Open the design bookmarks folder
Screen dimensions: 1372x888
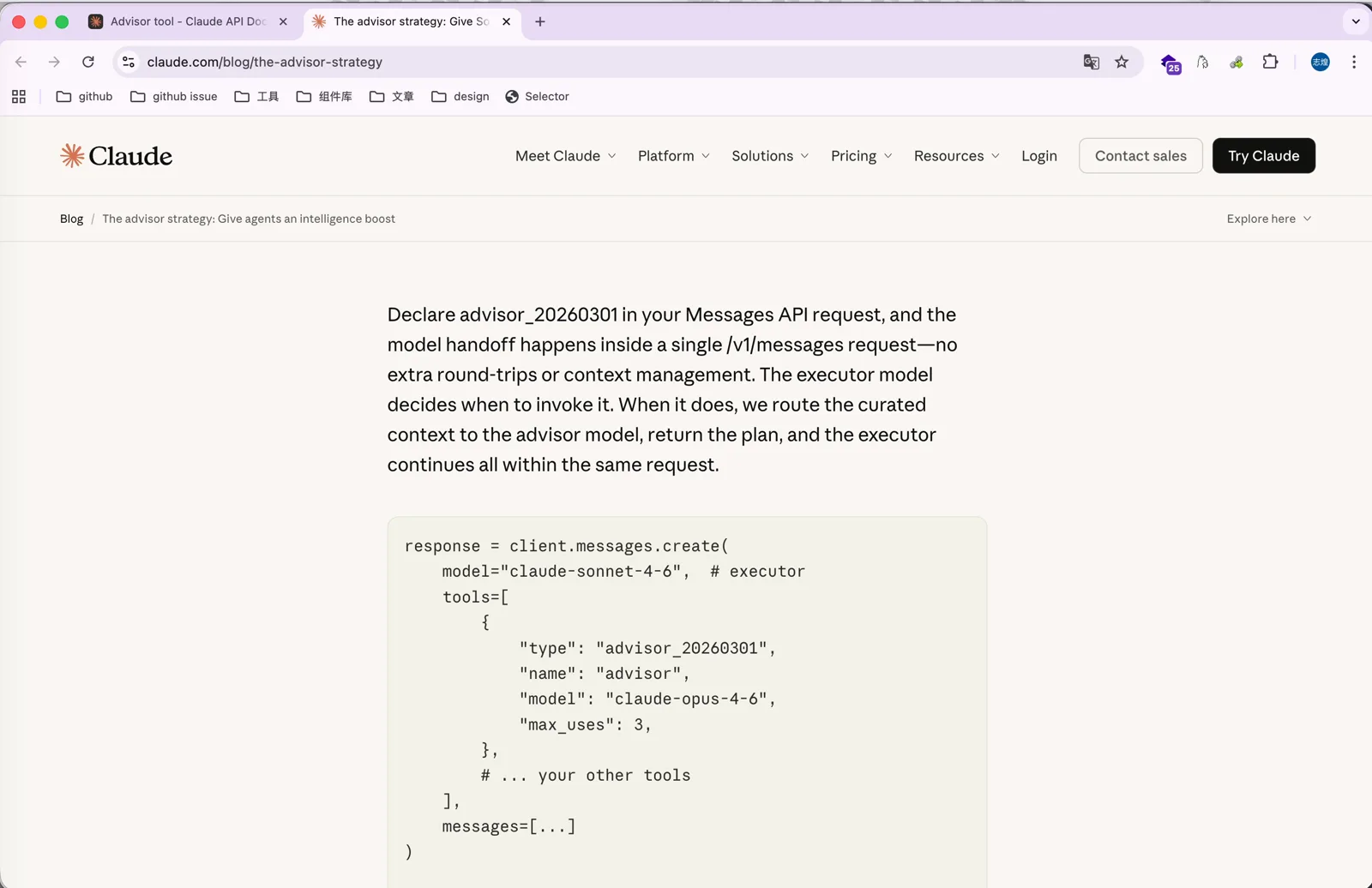tap(460, 97)
